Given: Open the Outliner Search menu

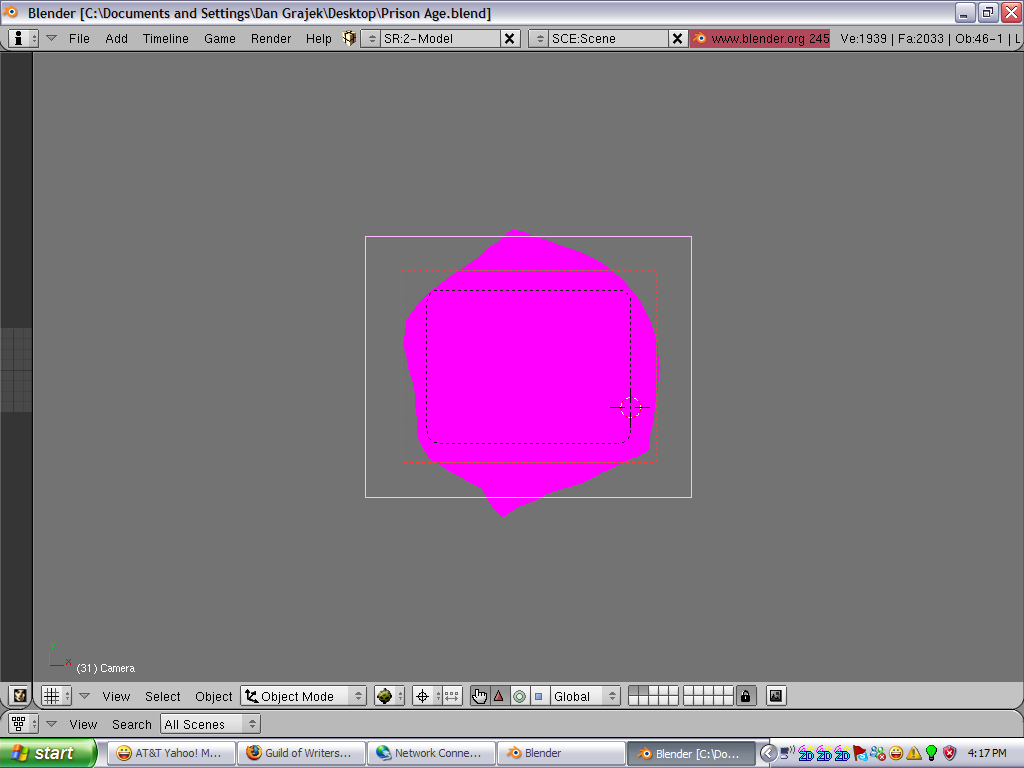Looking at the screenshot, I should tap(131, 724).
